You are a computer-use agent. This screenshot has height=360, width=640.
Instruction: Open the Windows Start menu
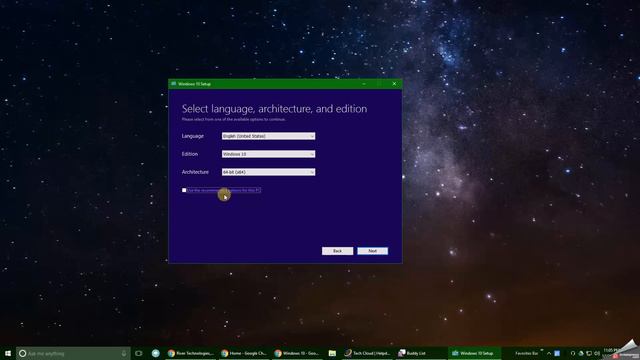point(8,353)
